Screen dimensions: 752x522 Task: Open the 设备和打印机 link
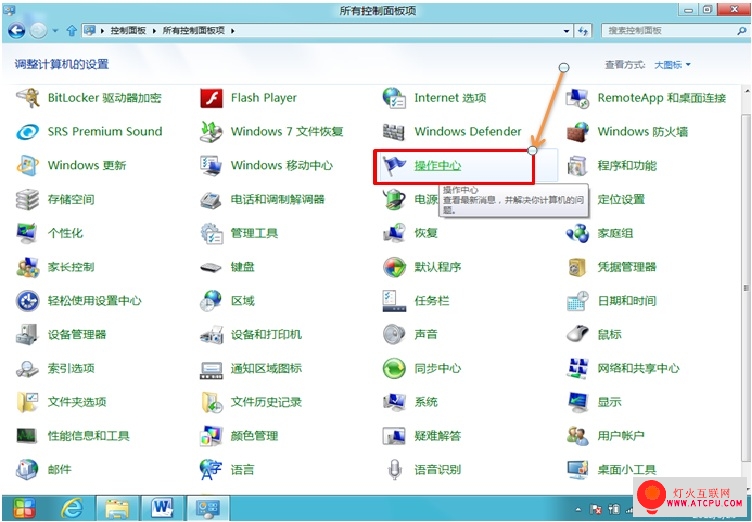(x=266, y=334)
